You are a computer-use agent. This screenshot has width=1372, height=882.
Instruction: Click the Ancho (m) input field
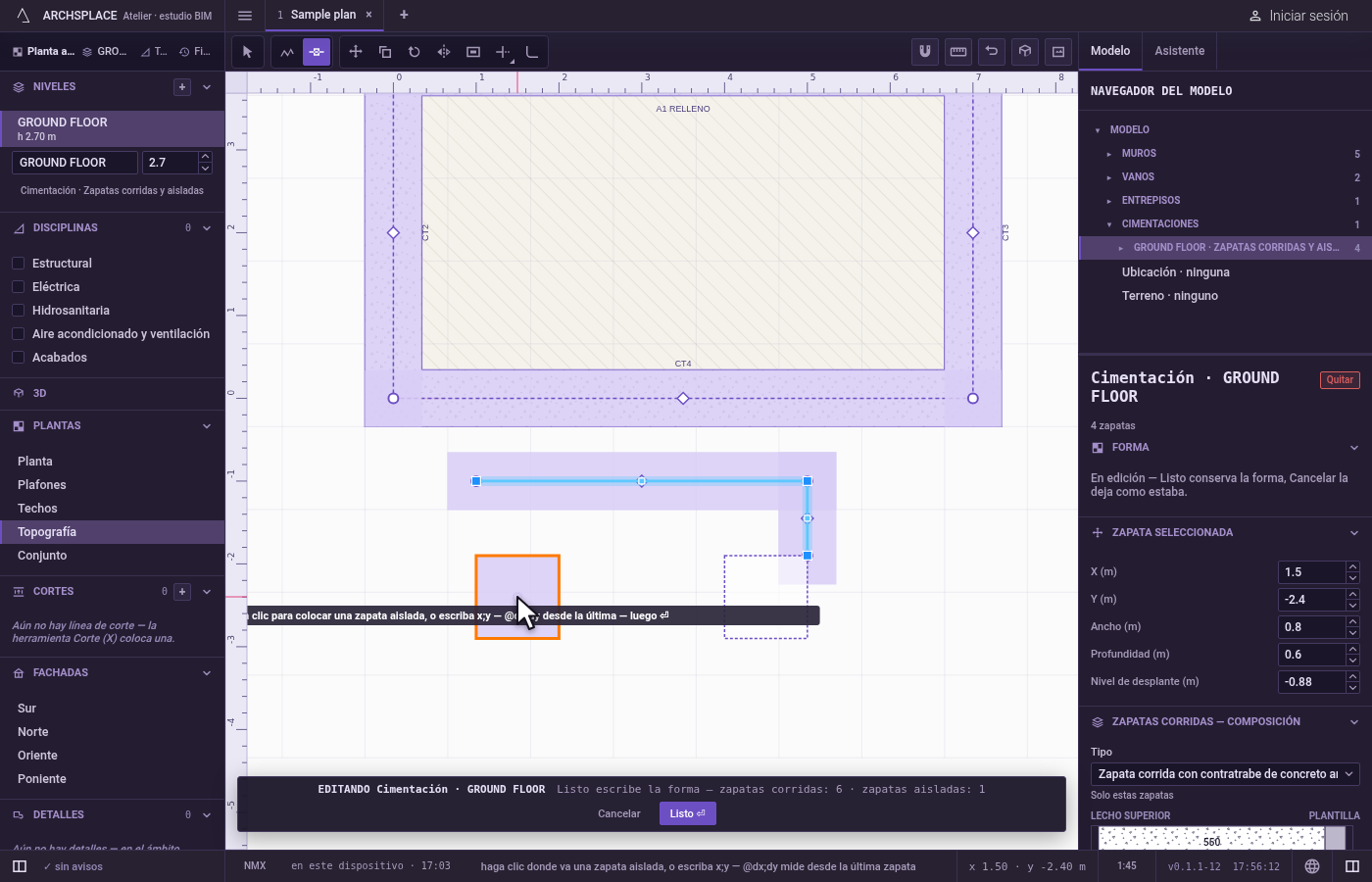1312,627
